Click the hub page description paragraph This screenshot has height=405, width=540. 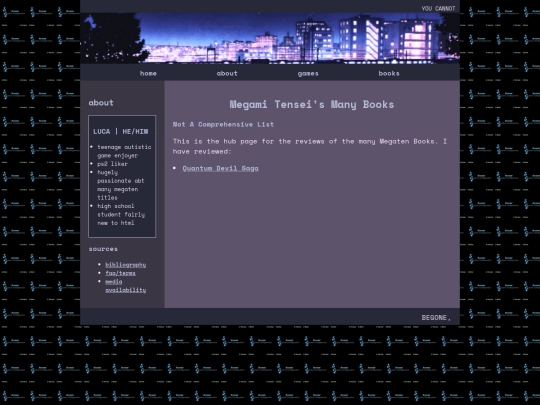pos(310,146)
